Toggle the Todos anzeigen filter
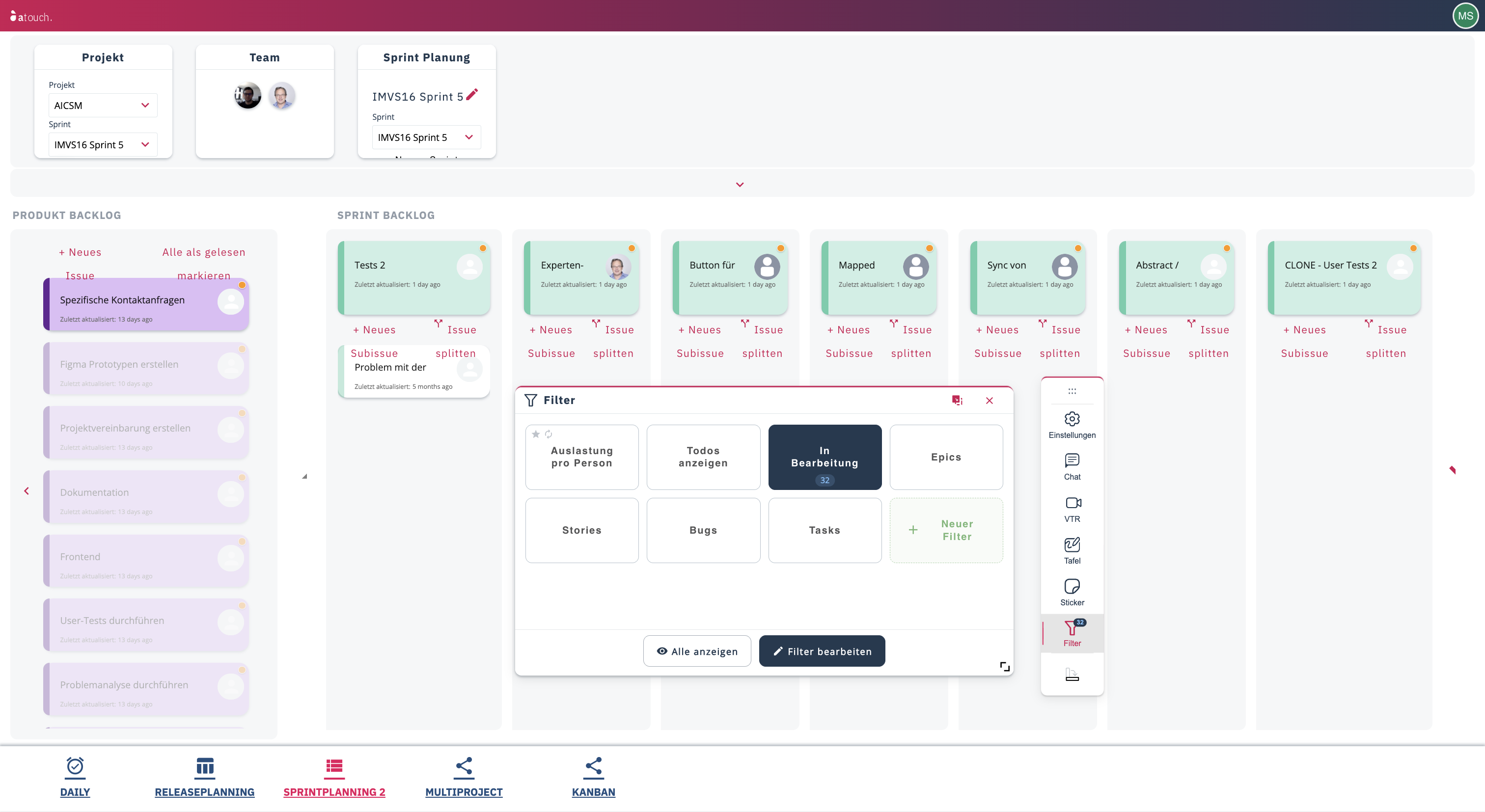The image size is (1485, 812). [703, 457]
